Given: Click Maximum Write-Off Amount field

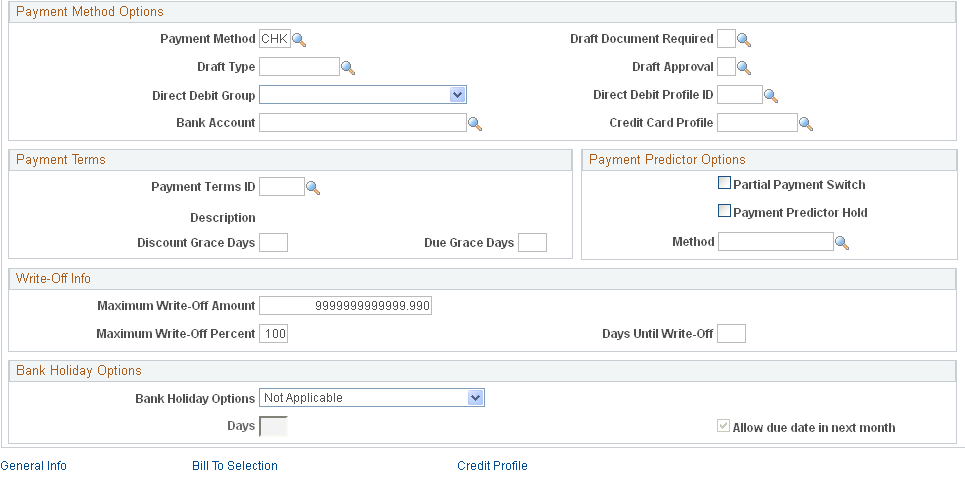Looking at the screenshot, I should [345, 306].
